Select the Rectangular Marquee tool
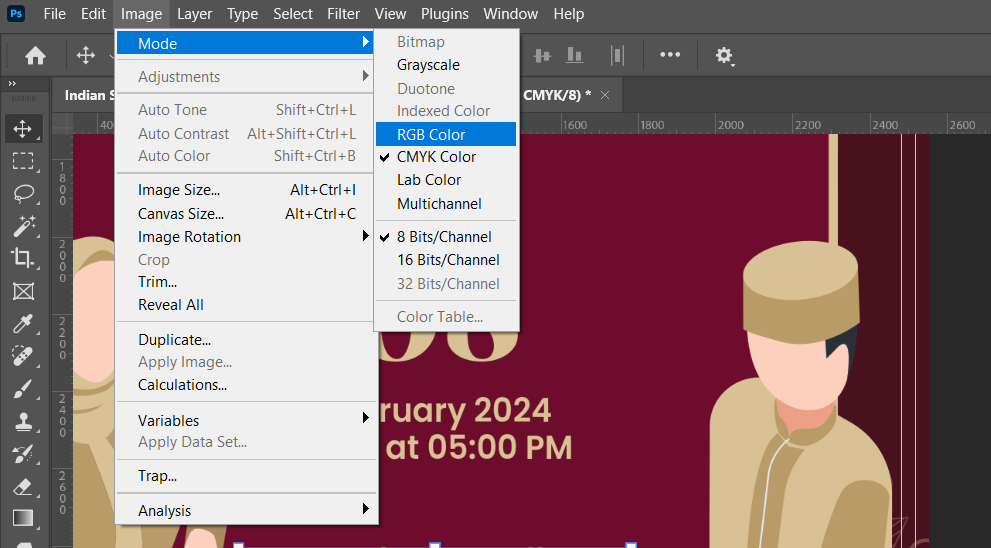Image resolution: width=991 pixels, height=548 pixels. 22,161
